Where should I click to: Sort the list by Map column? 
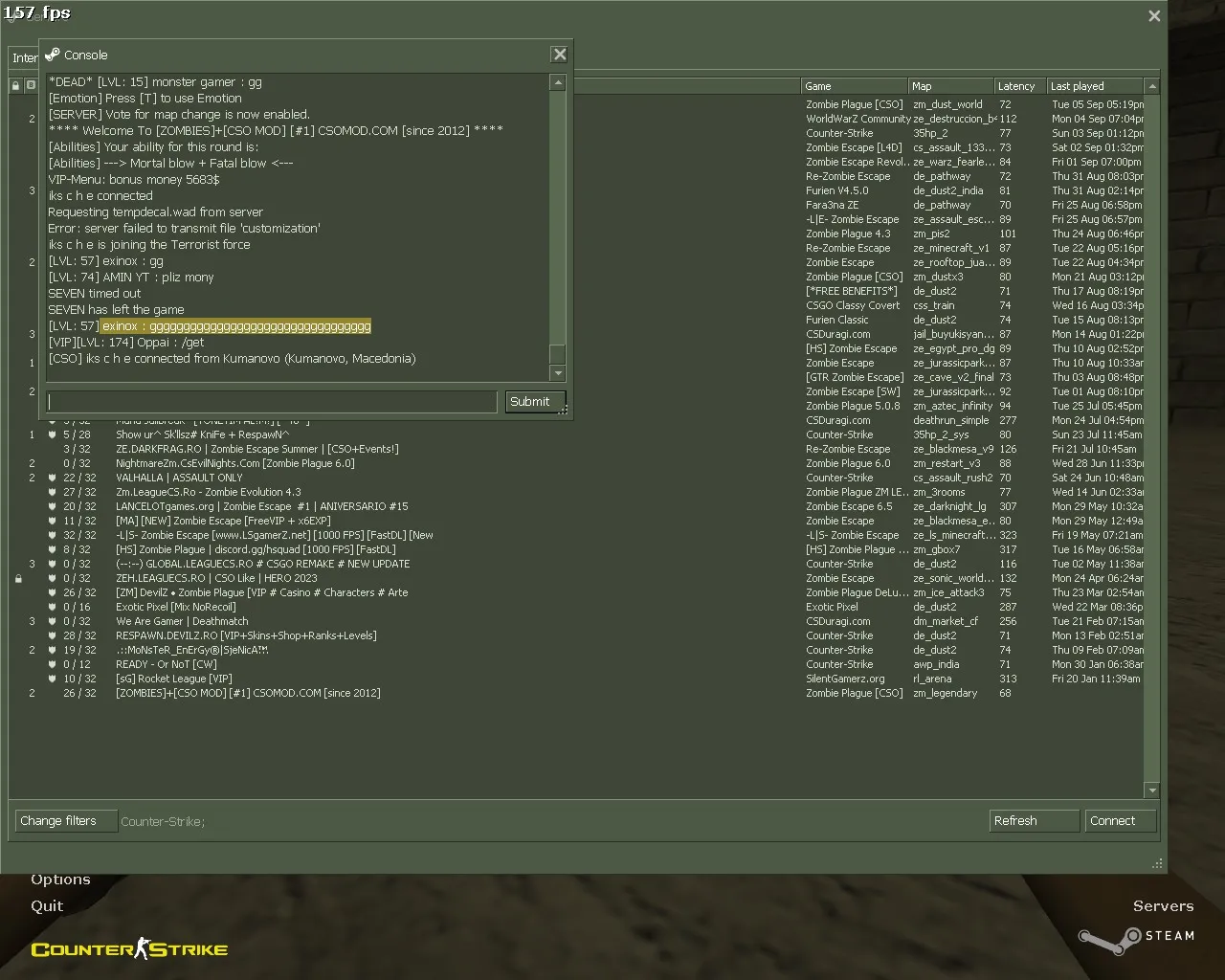pos(951,86)
